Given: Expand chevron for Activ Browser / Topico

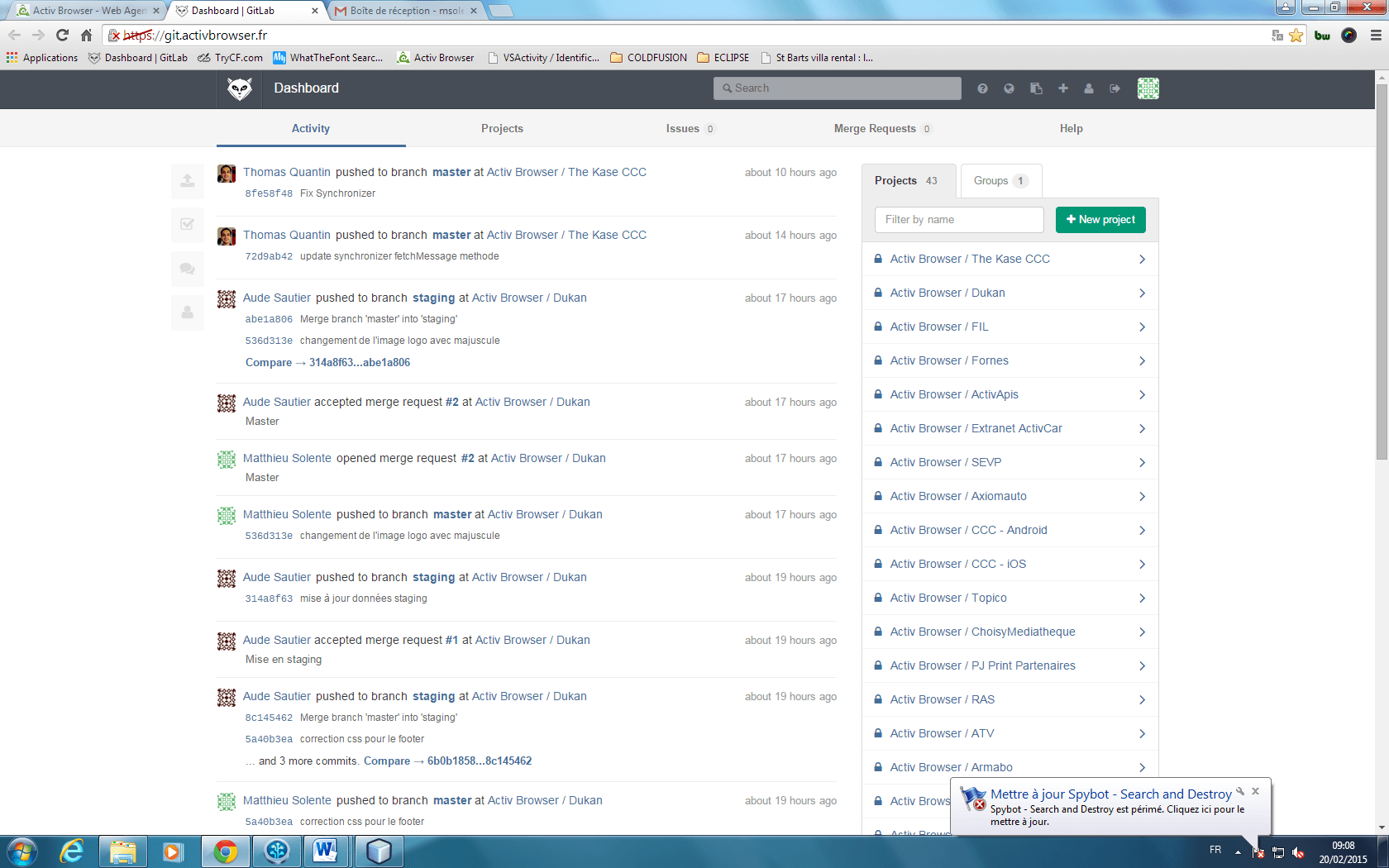Looking at the screenshot, I should point(1142,599).
